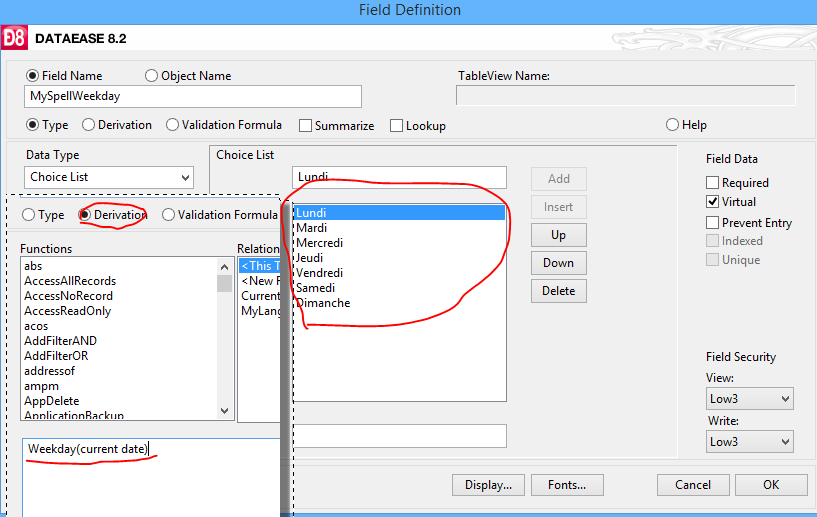This screenshot has width=817, height=517.
Task: Tick the Lookup checkbox
Action: click(397, 126)
